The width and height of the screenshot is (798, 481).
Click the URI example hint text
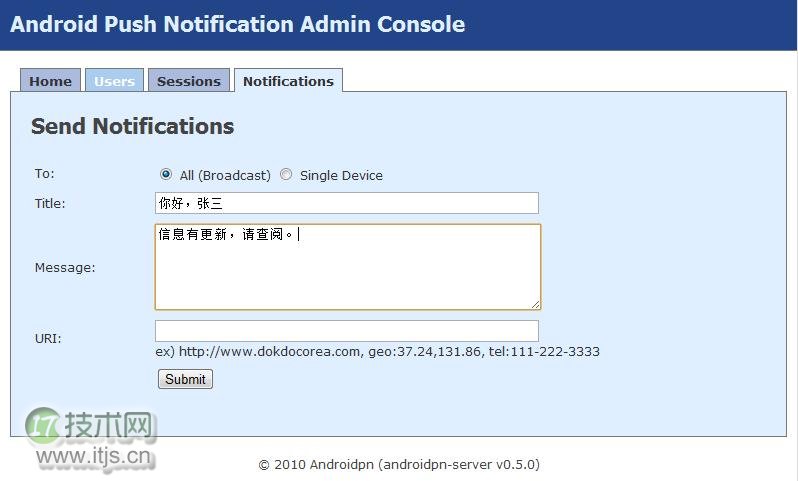(378, 352)
